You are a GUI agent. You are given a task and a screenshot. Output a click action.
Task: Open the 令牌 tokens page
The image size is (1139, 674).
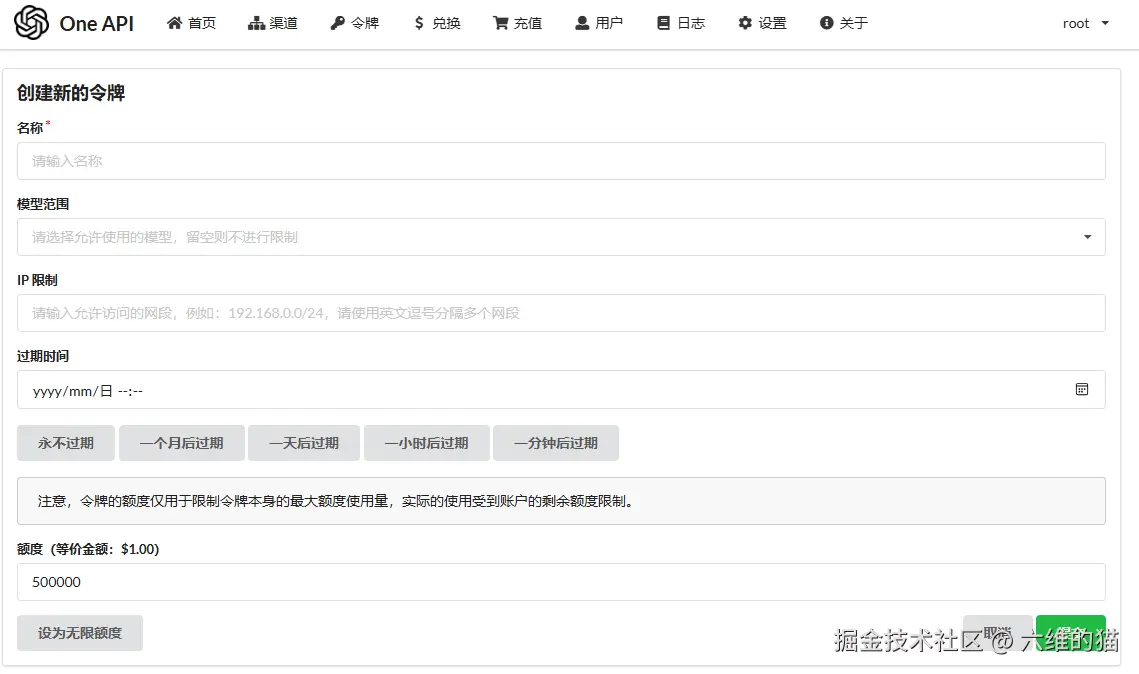coord(354,23)
